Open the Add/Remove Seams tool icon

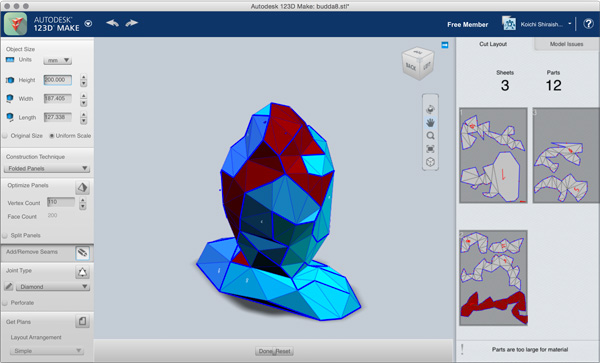[82, 253]
